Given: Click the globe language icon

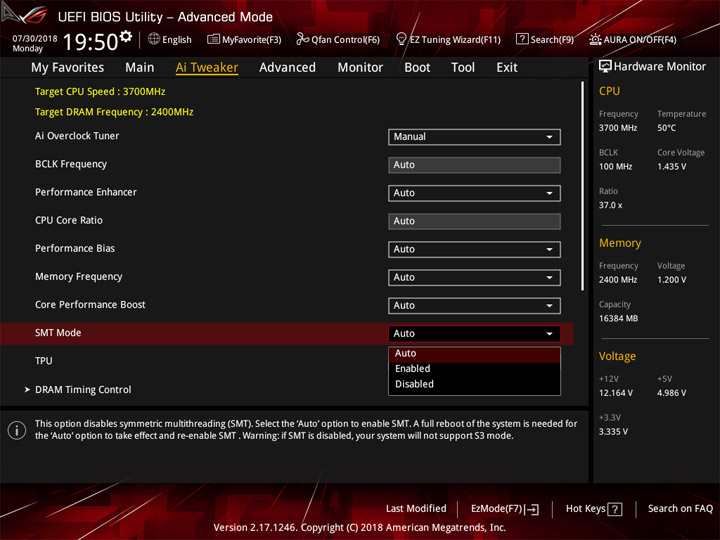Looking at the screenshot, I should coord(154,39).
